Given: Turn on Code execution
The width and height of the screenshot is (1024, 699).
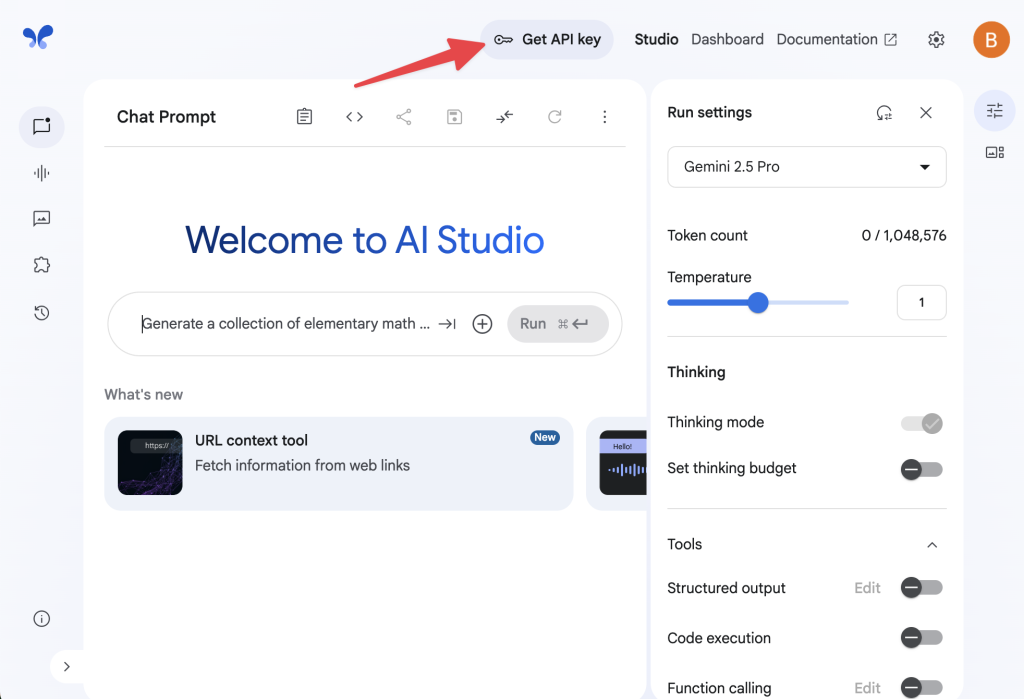Looking at the screenshot, I should (921, 637).
